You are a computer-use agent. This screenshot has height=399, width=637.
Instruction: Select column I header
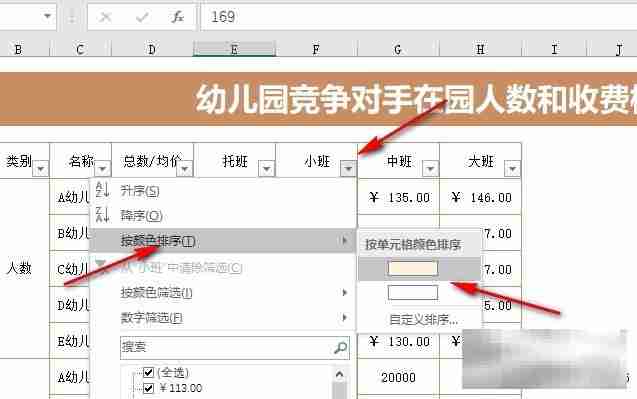tap(554, 50)
